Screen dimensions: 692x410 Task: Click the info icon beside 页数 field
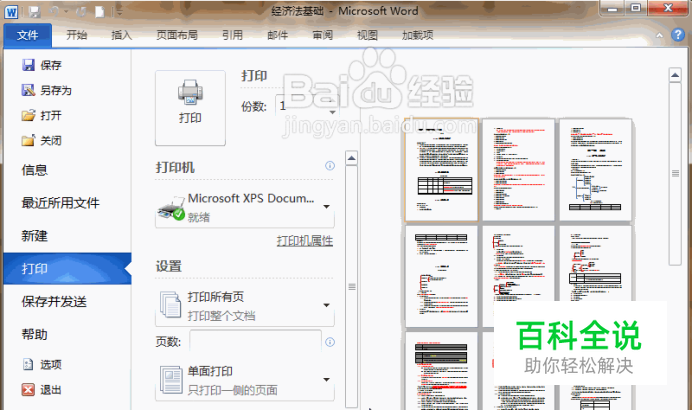(x=330, y=342)
